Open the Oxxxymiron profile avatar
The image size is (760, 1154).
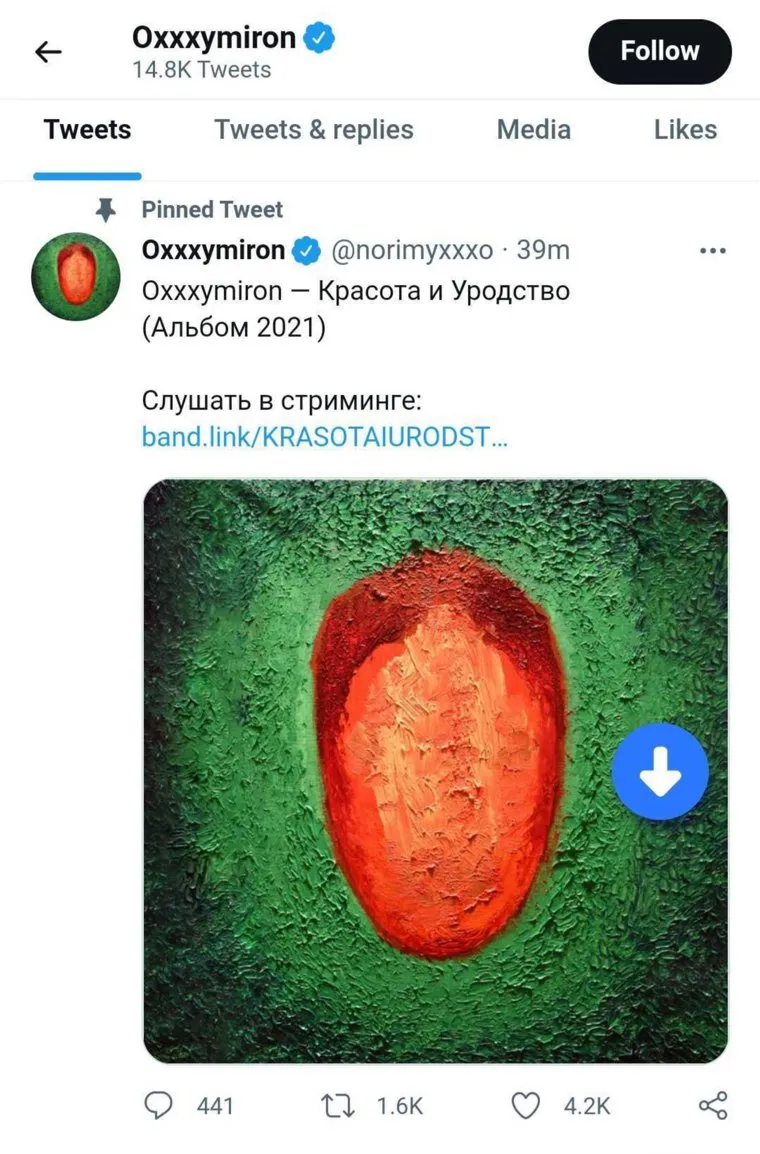(x=76, y=276)
